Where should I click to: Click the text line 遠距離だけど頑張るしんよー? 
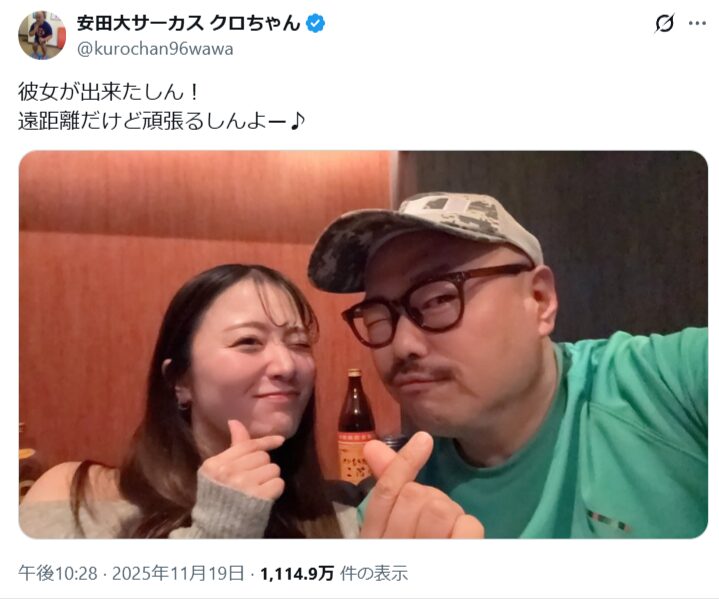point(154,121)
